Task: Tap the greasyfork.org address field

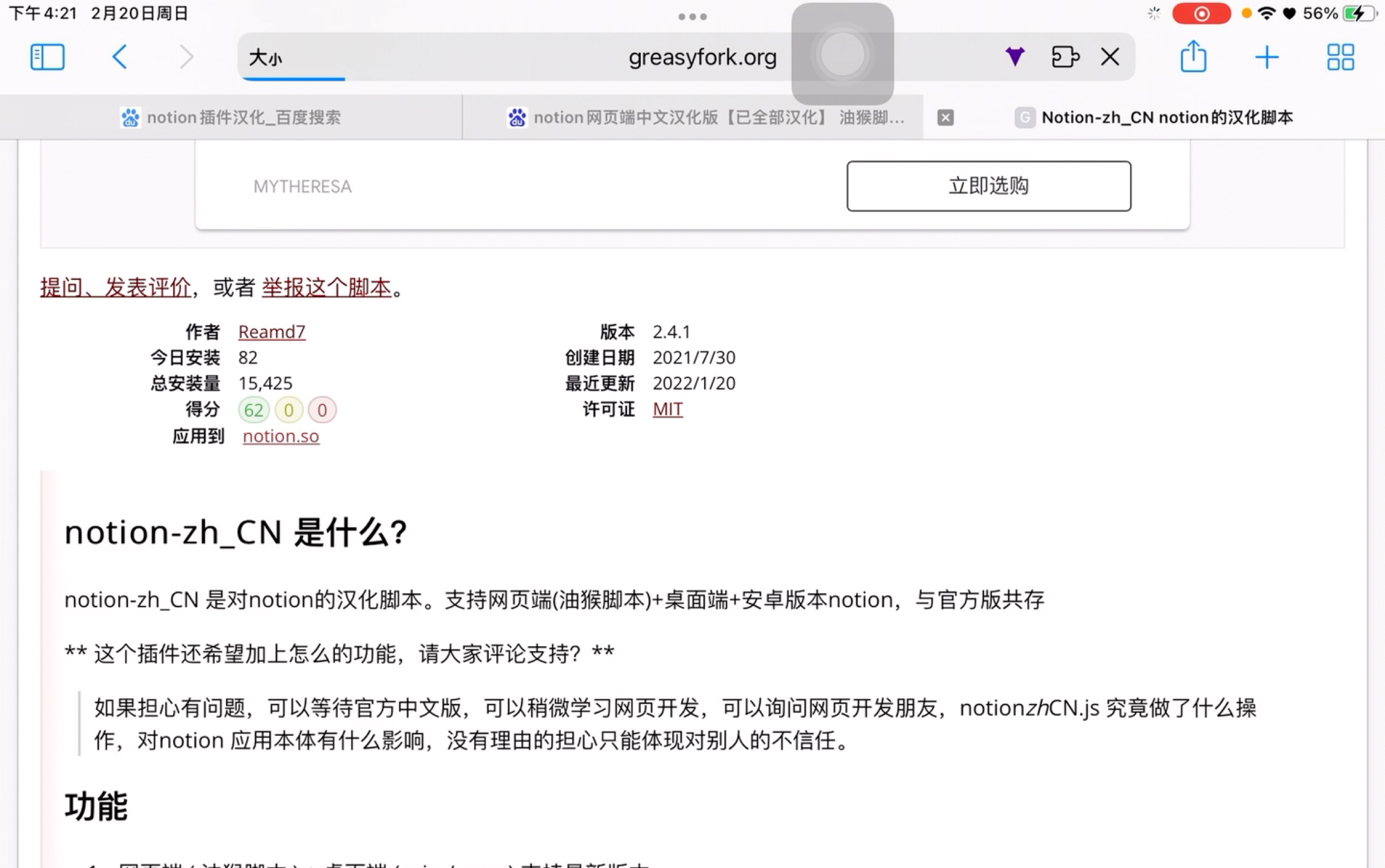Action: pos(702,57)
